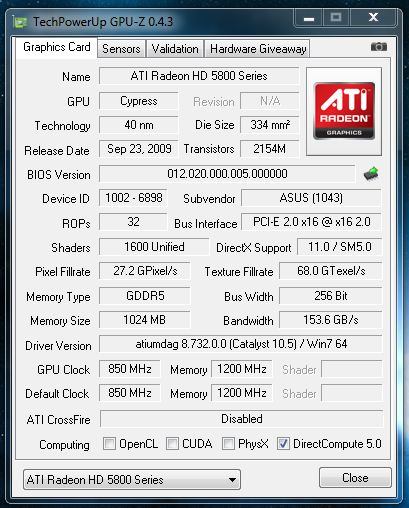The width and height of the screenshot is (409, 508).
Task: Click the BIOS Version field
Action: click(227, 174)
